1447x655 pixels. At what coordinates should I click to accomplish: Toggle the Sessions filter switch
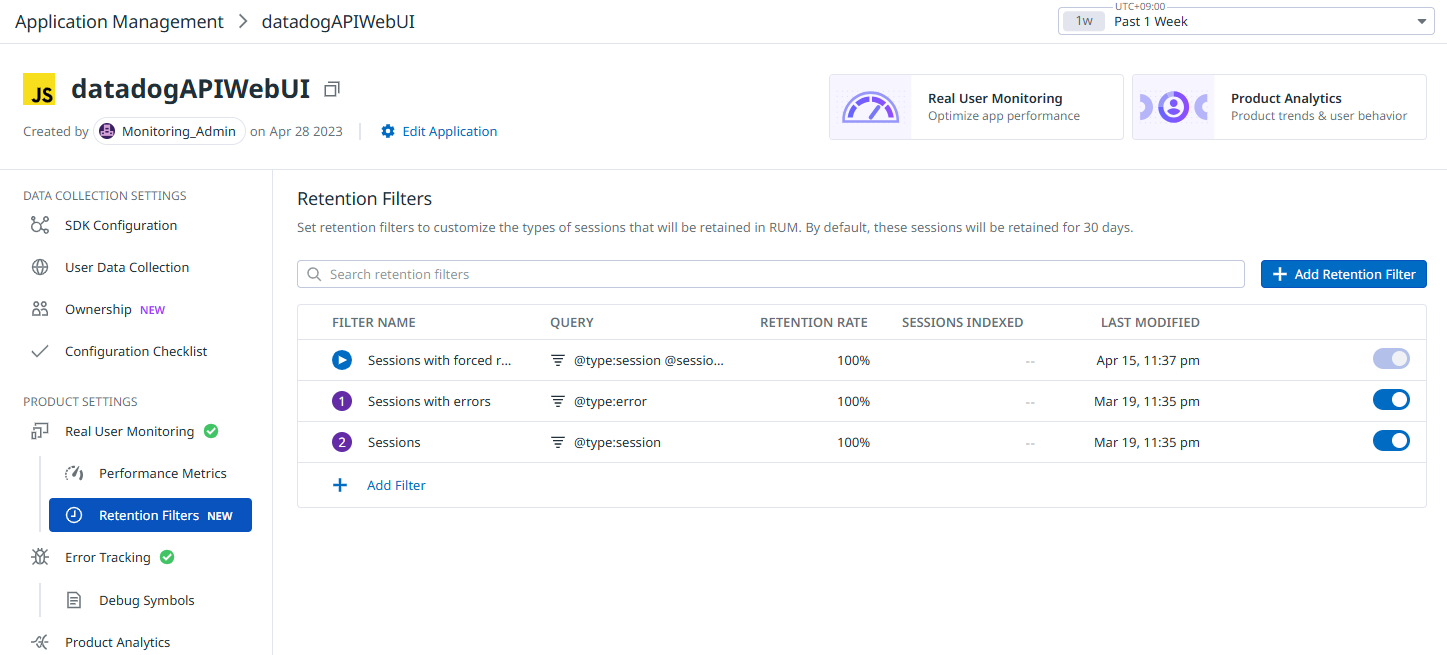(x=1391, y=440)
